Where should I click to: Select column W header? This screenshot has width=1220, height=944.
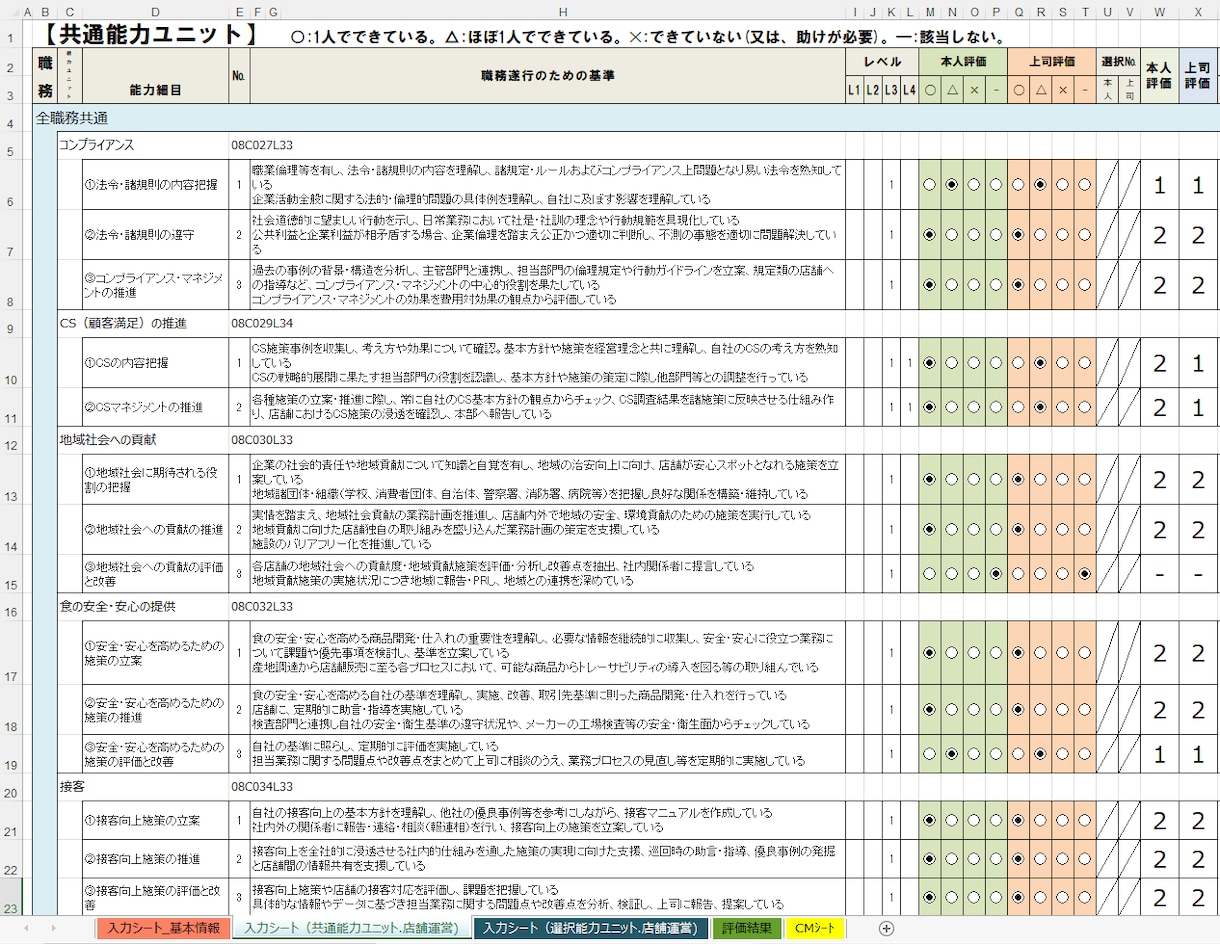[x=1159, y=11]
